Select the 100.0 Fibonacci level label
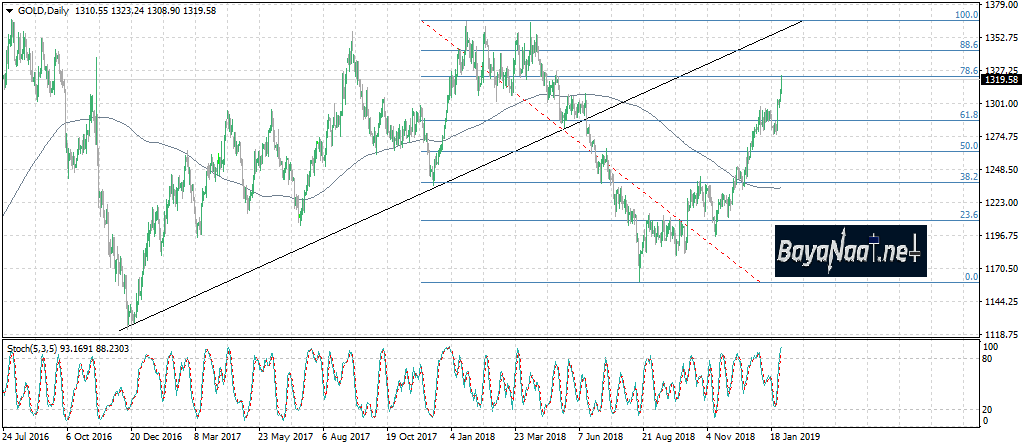 tap(966, 15)
